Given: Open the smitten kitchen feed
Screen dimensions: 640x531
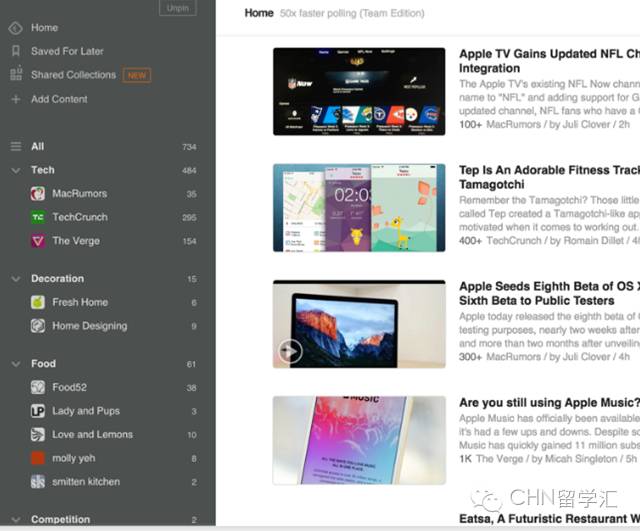Looking at the screenshot, I should coord(86,482).
